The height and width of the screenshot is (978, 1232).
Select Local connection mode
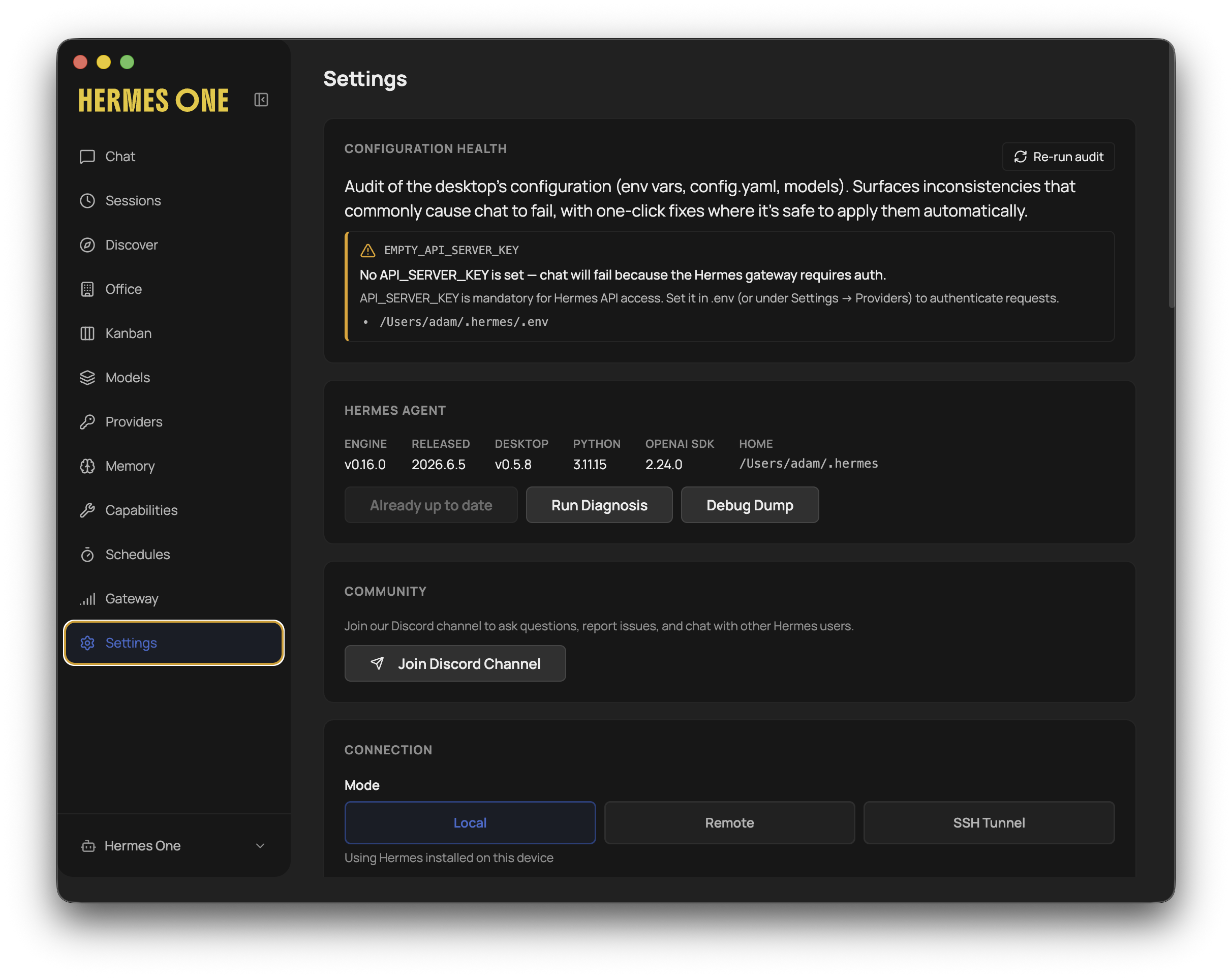click(x=470, y=822)
